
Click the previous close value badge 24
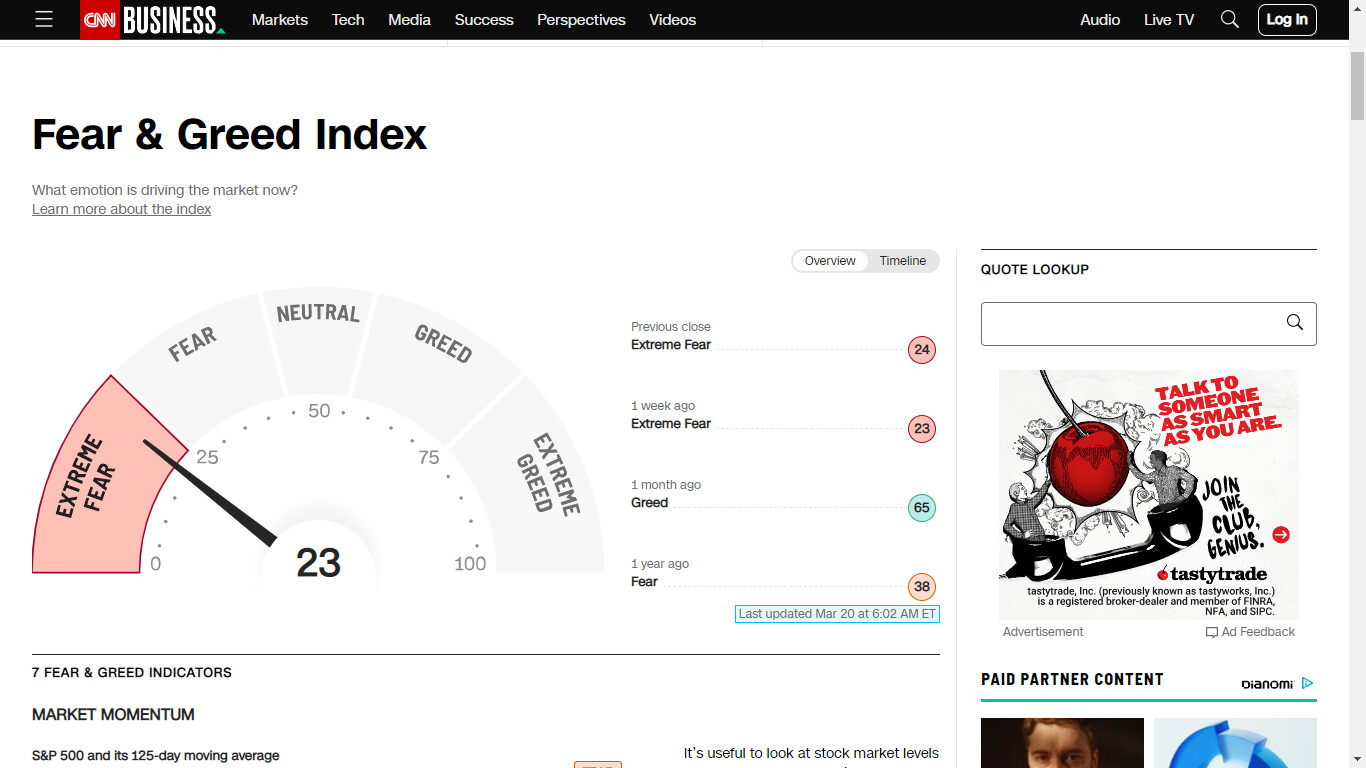click(x=922, y=350)
